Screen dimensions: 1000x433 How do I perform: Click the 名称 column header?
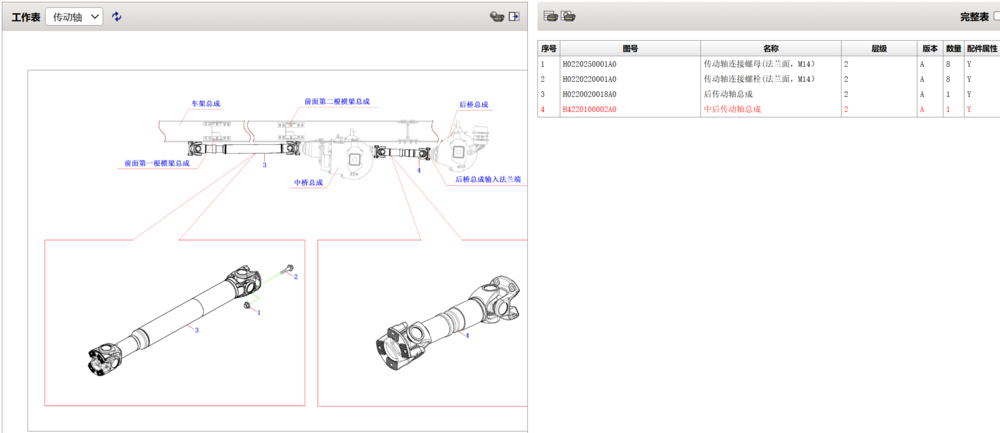click(x=770, y=48)
